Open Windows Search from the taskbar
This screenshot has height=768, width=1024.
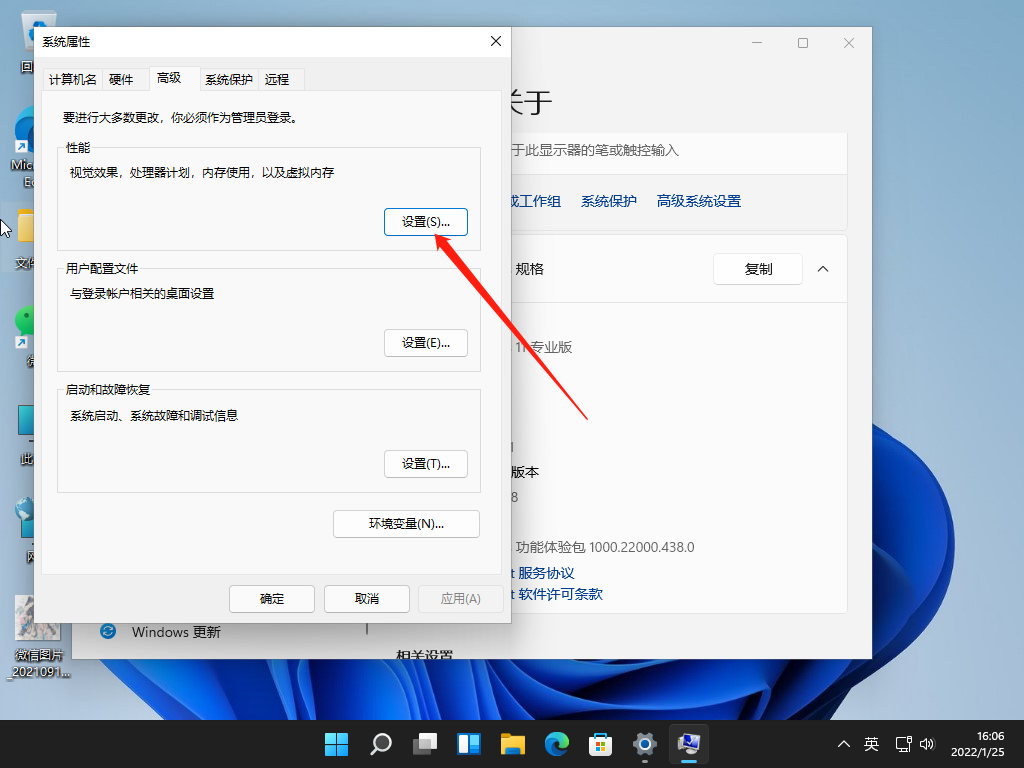click(381, 744)
